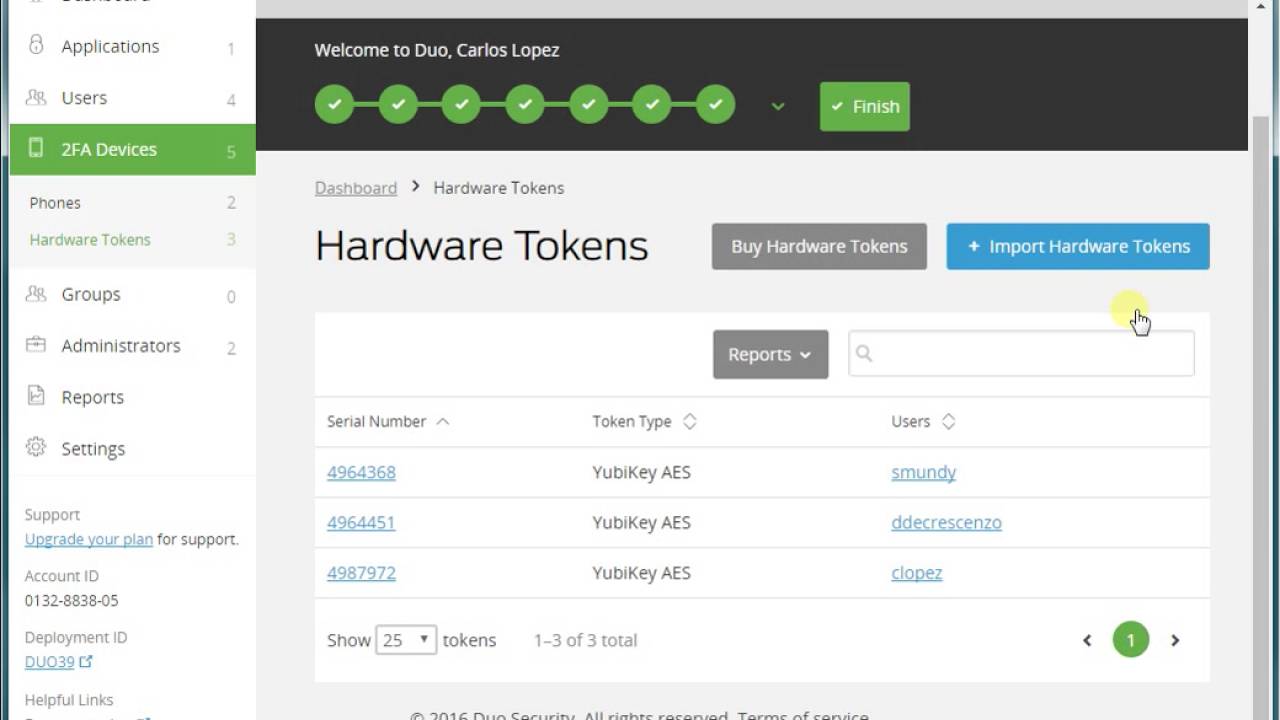Click the Users people icon in sidebar

coord(36,97)
